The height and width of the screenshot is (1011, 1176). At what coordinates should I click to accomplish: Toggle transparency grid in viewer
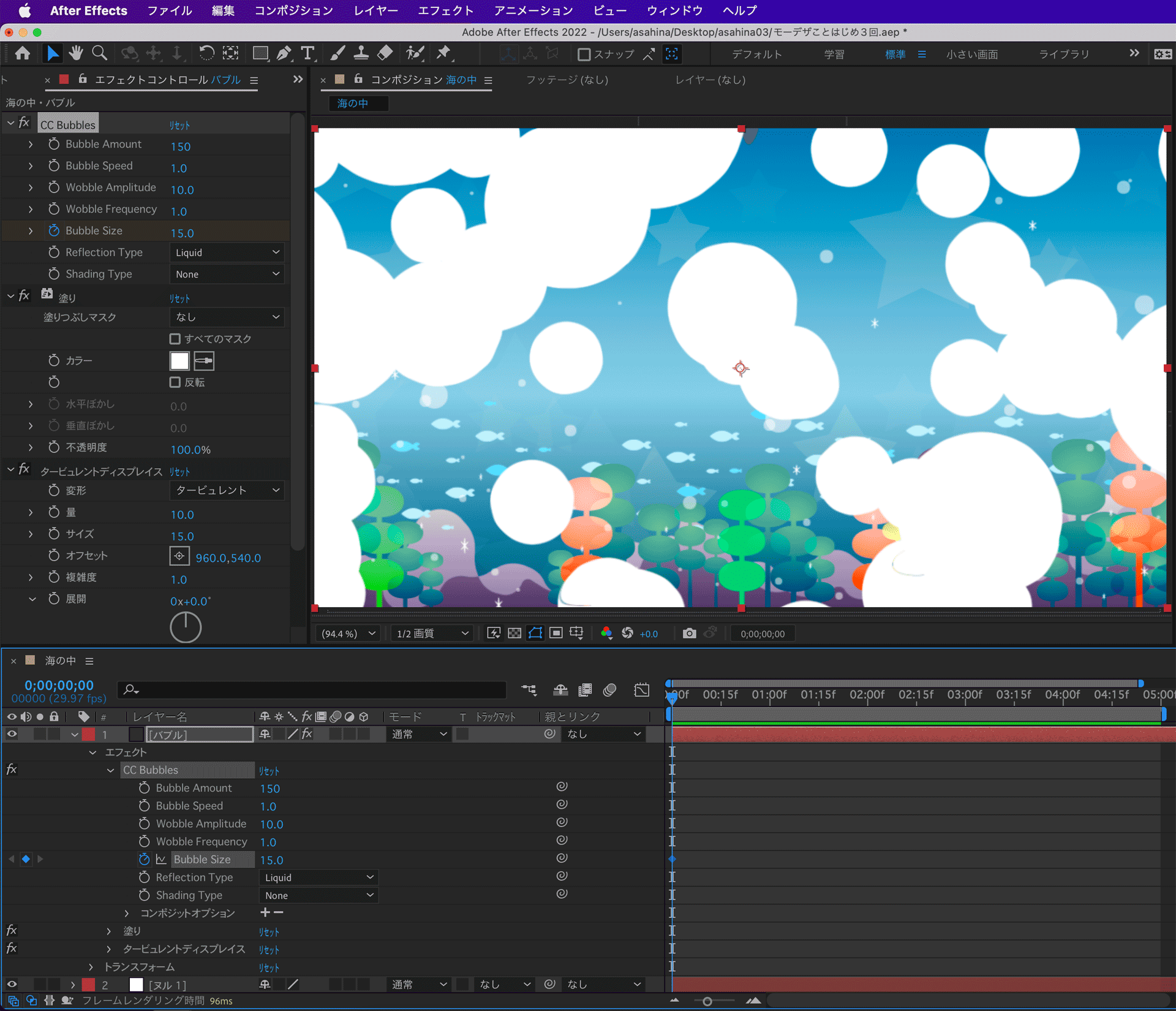tap(514, 634)
